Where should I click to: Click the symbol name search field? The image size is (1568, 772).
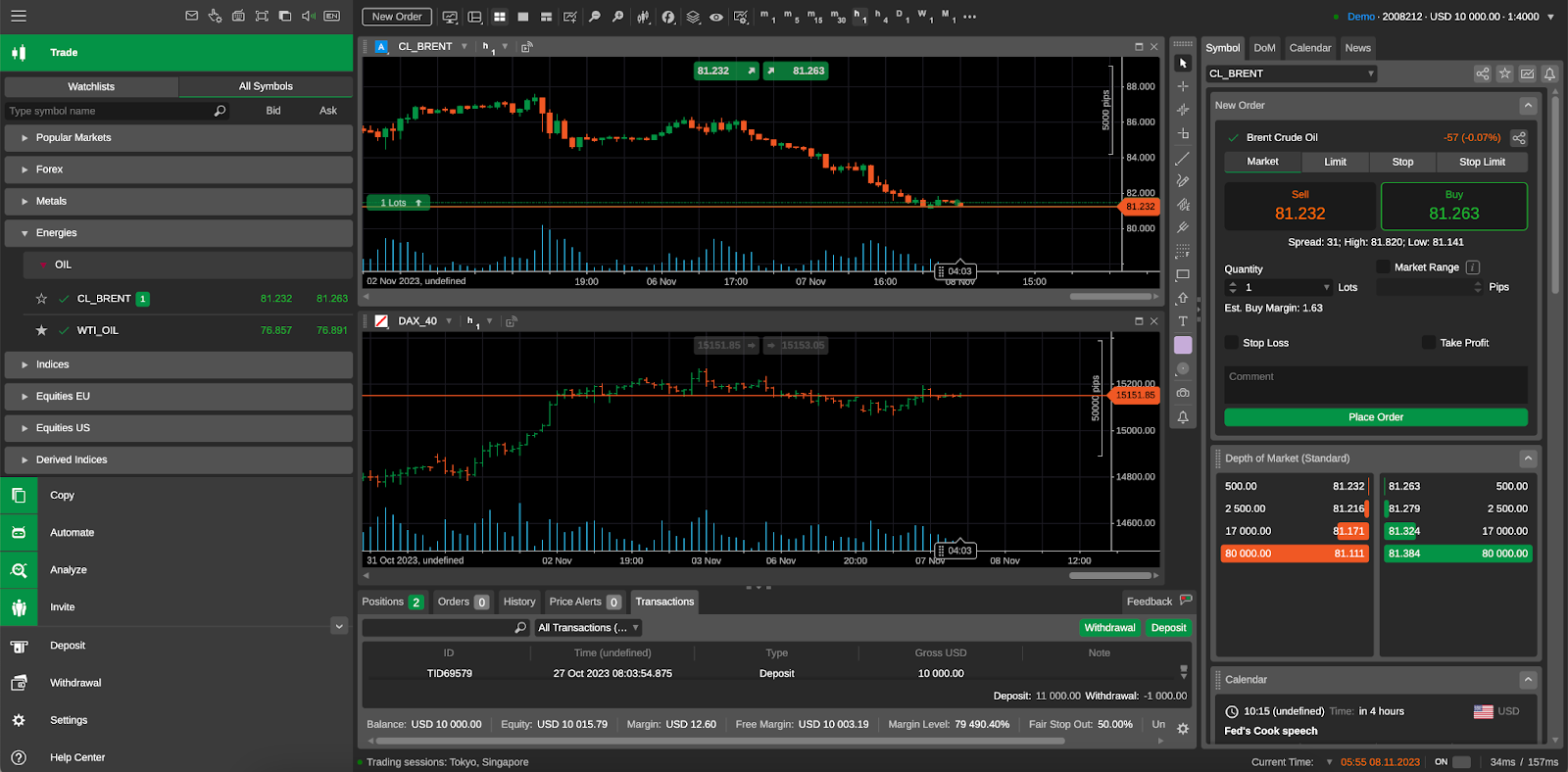coord(108,111)
